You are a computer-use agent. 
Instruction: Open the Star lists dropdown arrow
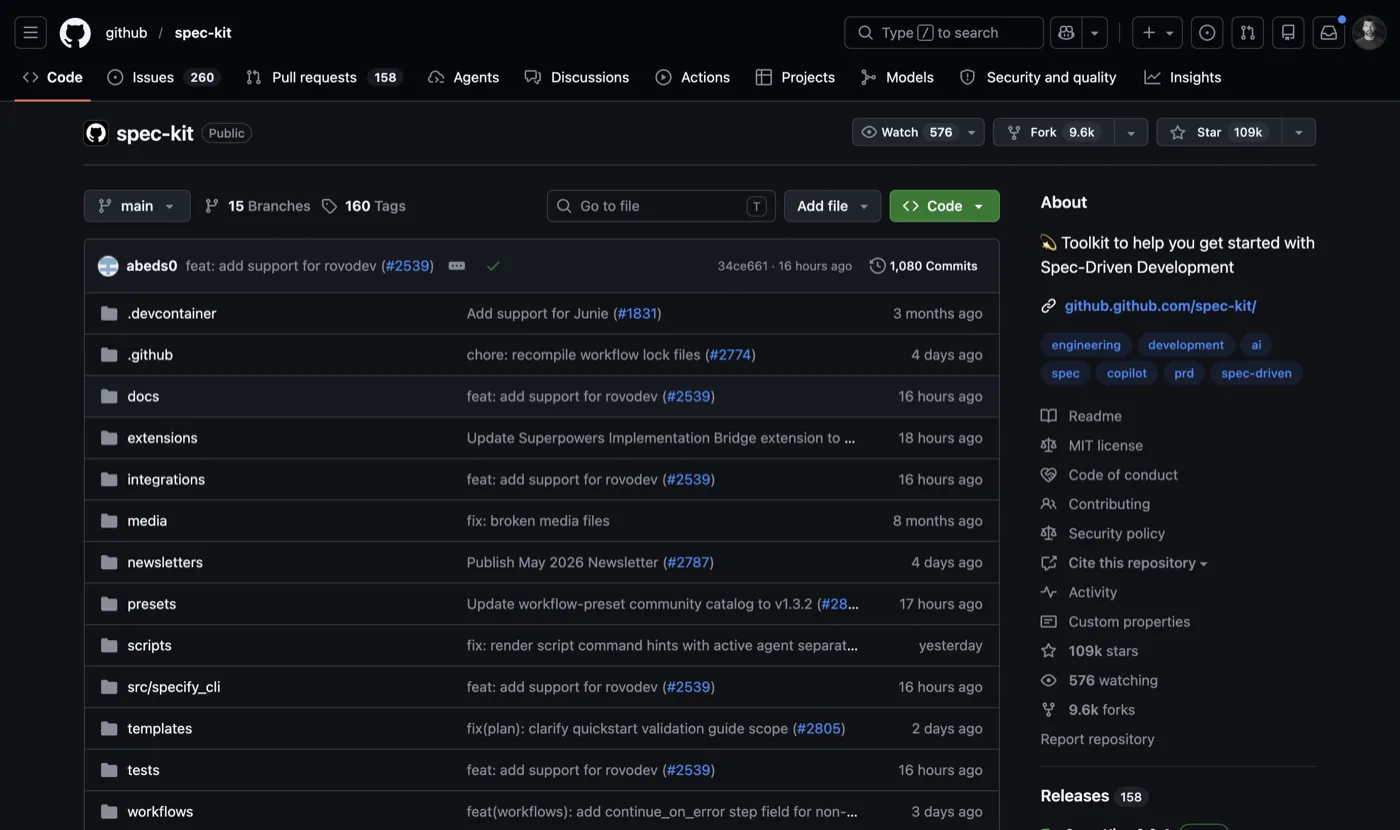[1299, 132]
